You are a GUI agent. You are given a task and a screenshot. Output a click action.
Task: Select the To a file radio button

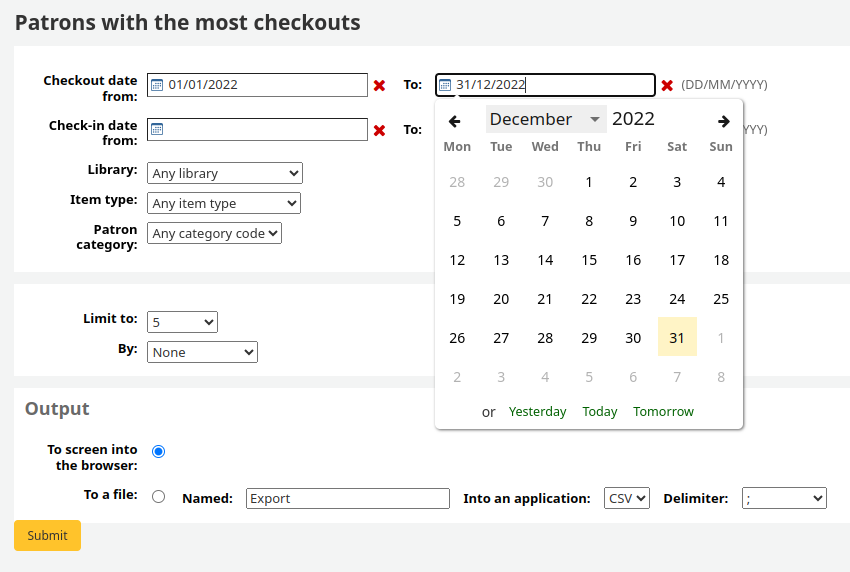[158, 496]
